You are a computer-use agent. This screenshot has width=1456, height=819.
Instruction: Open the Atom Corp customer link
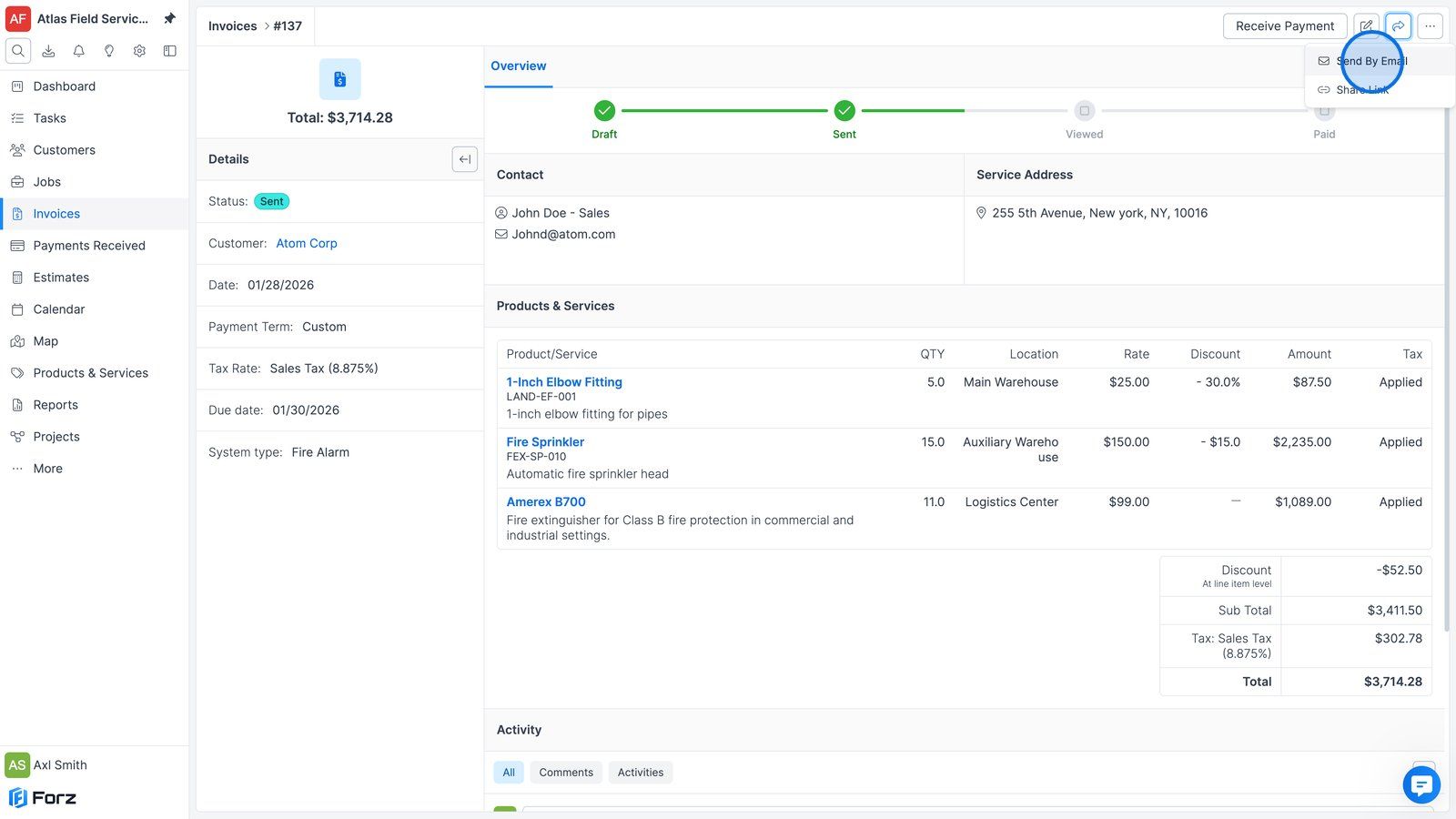[307, 243]
